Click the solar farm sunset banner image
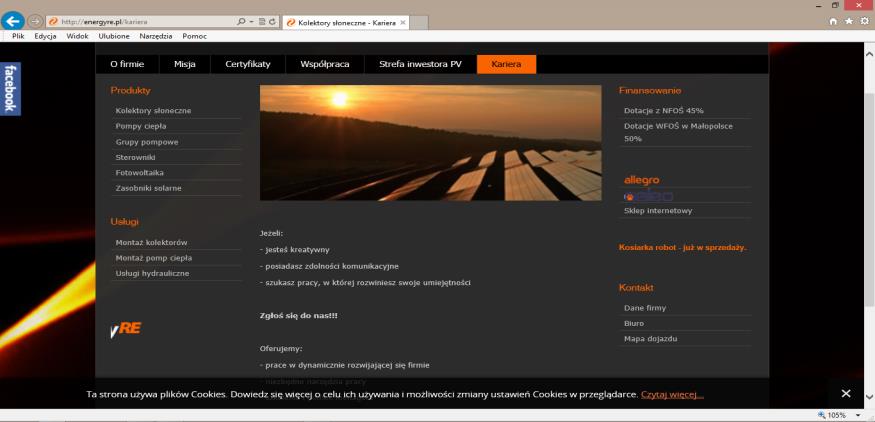The image size is (875, 422). (431, 143)
